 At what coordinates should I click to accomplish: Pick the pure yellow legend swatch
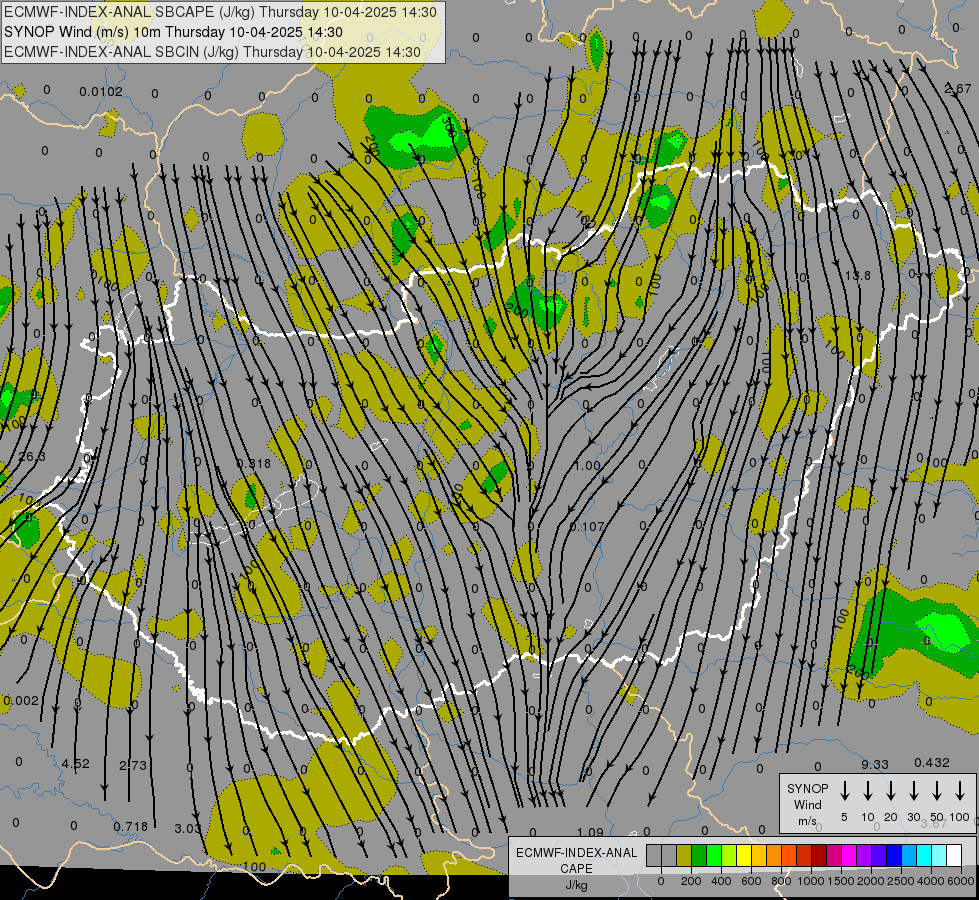tap(744, 855)
